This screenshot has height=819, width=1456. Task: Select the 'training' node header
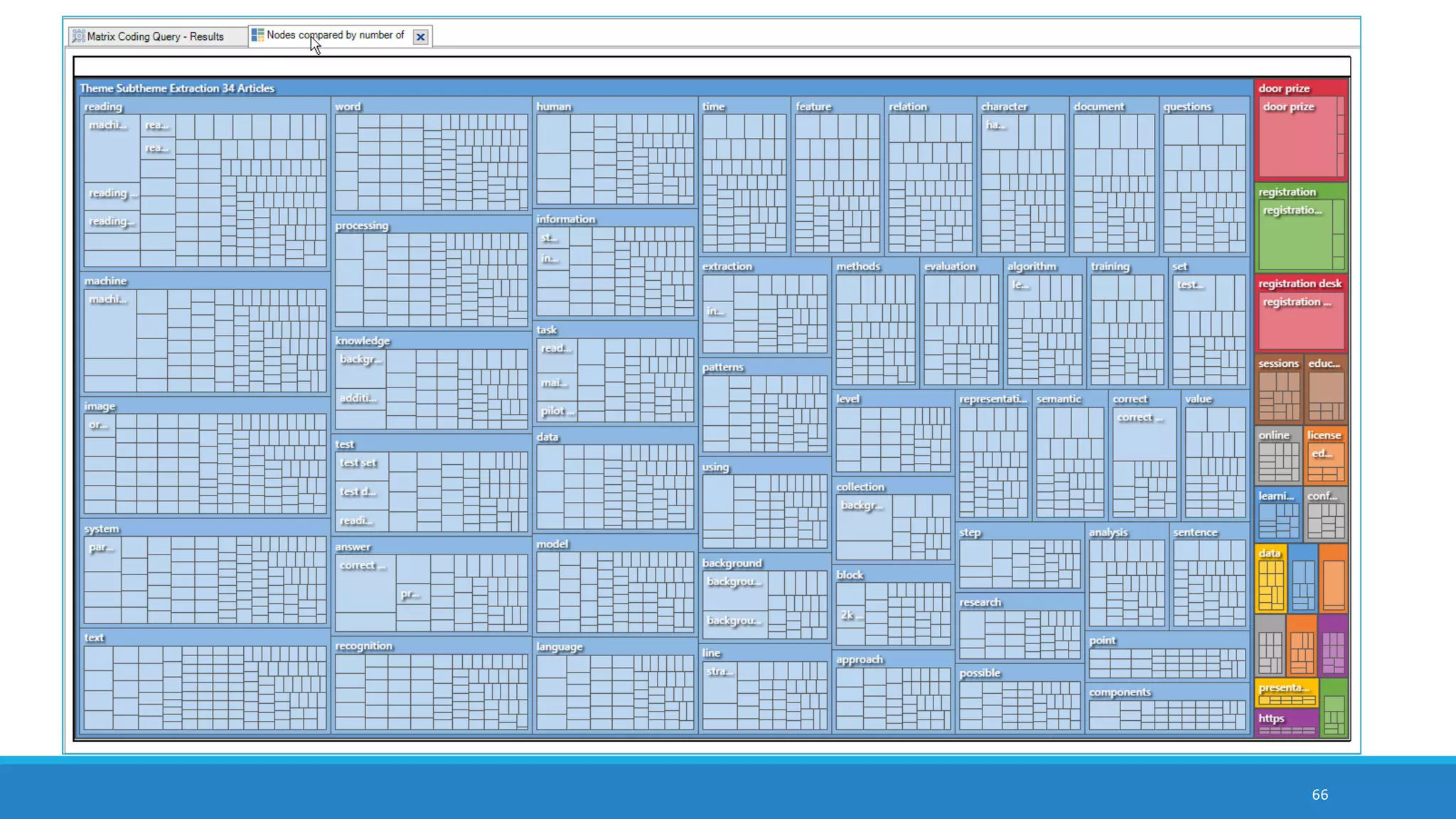[x=1110, y=267]
